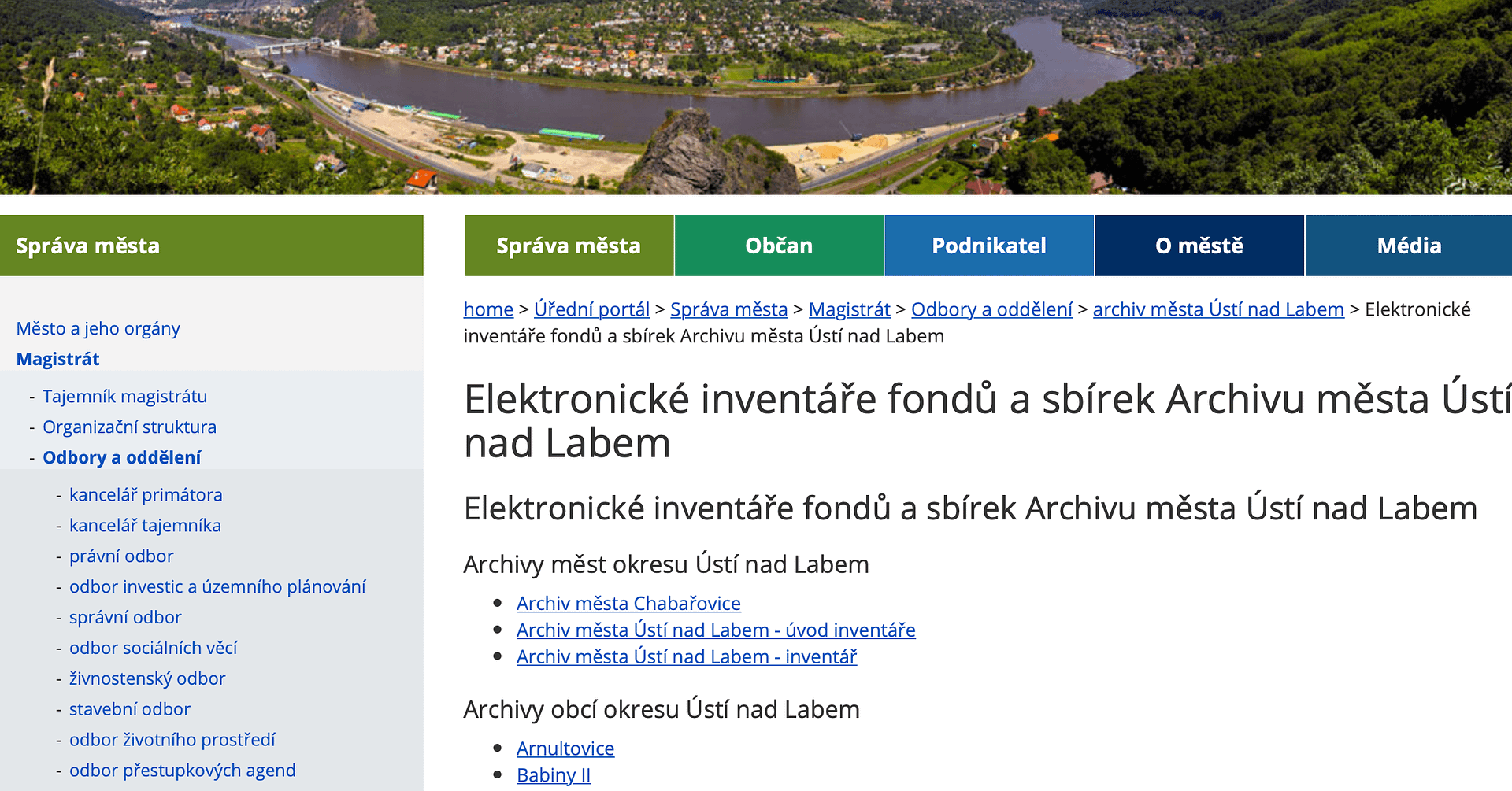The width and height of the screenshot is (1512, 791).
Task: Open Organizační struktura sidebar item
Action: [129, 427]
